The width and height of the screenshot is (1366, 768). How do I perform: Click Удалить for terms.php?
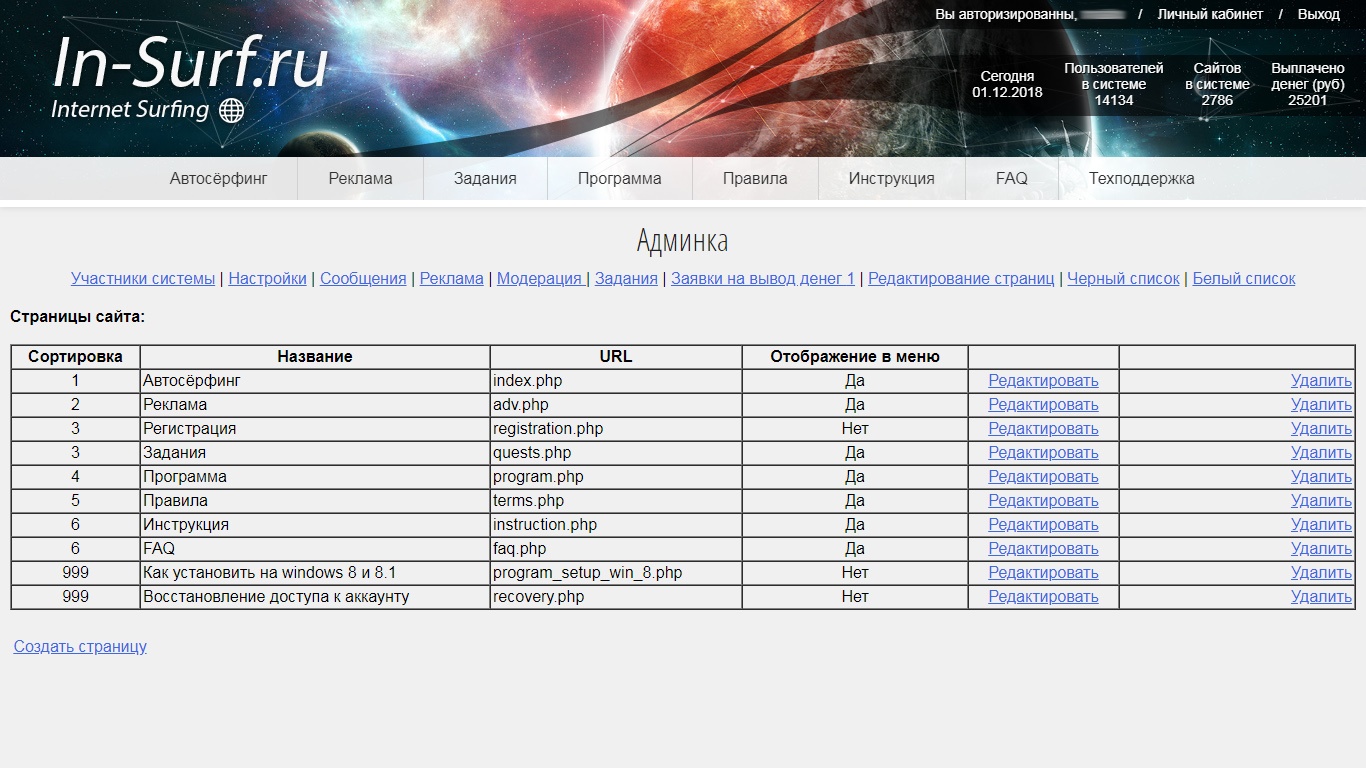point(1321,501)
